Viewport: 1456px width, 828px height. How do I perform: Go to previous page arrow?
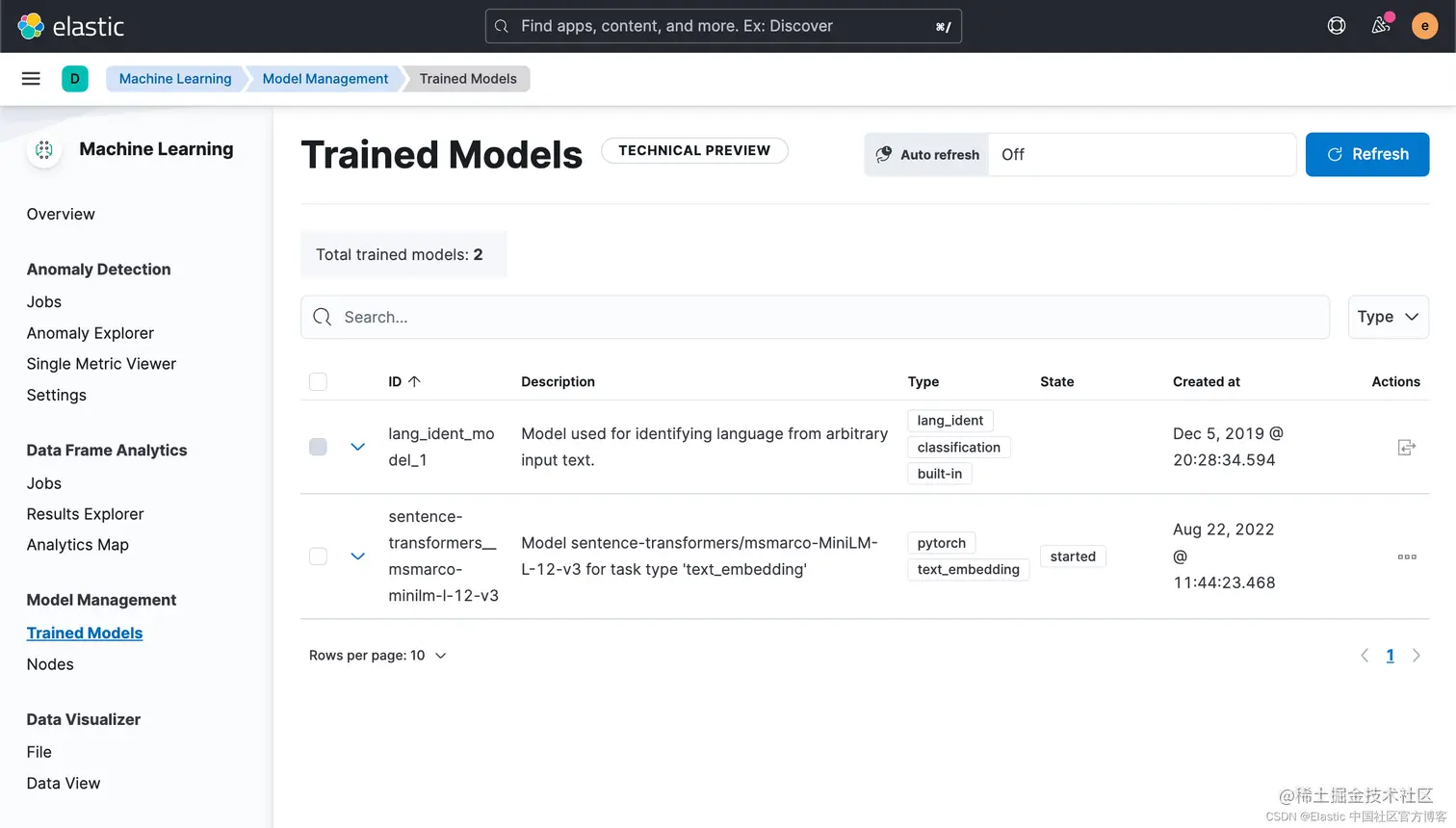click(x=1365, y=656)
